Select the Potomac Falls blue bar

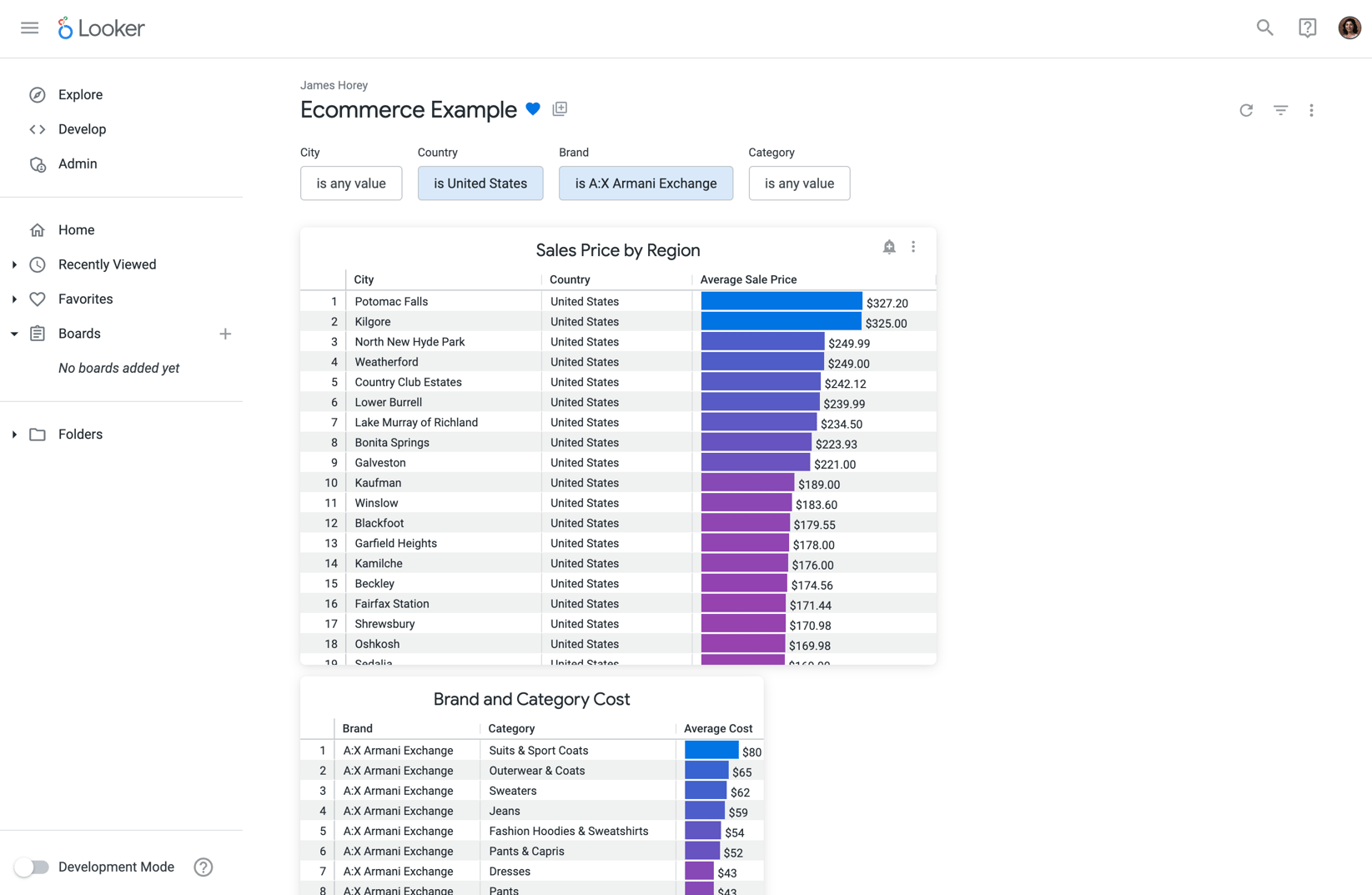(x=780, y=301)
